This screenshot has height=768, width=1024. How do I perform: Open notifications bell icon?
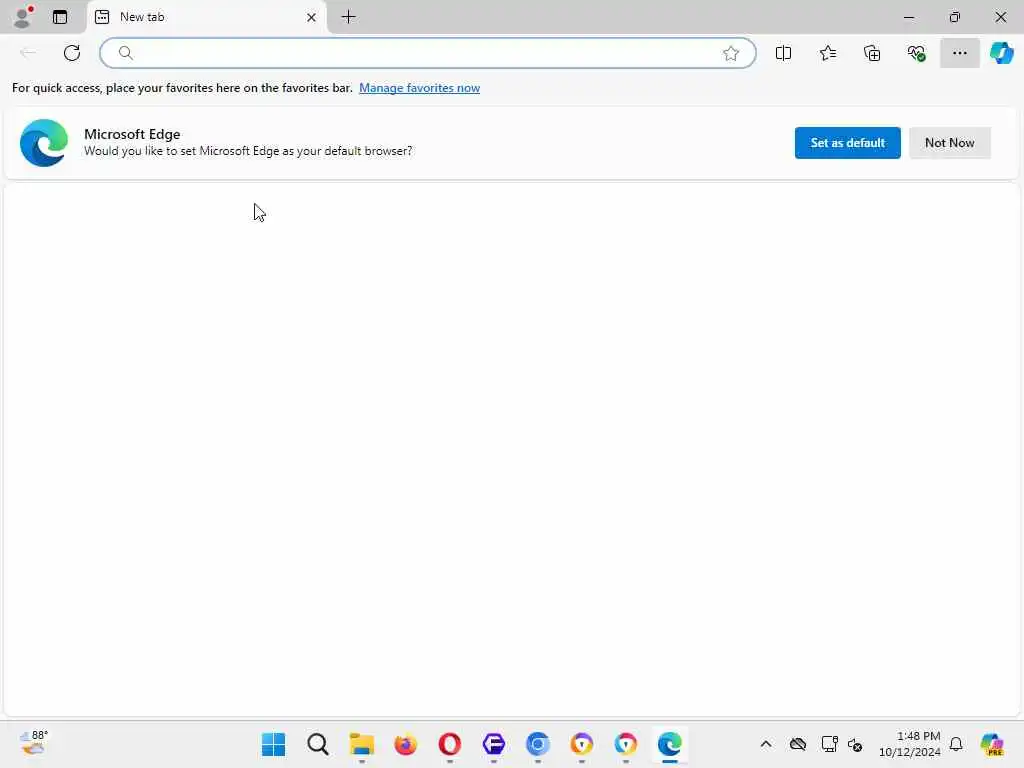click(x=955, y=744)
